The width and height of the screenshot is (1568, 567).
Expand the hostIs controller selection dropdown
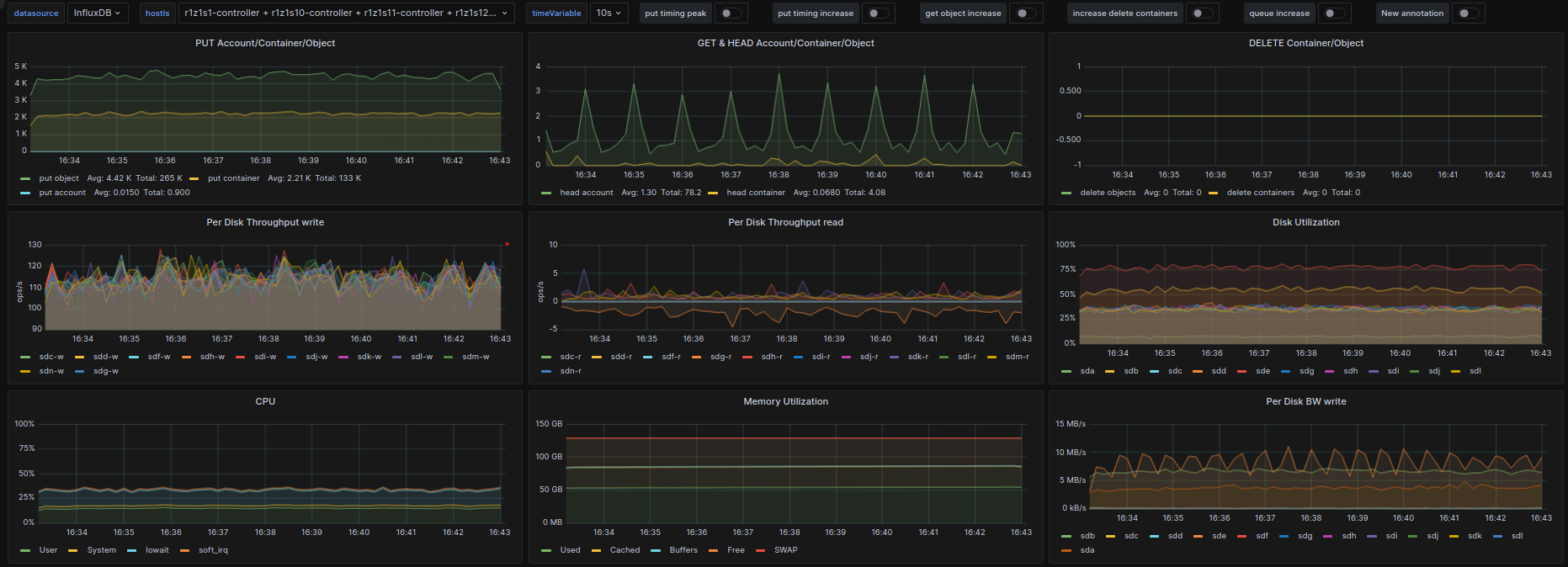coord(346,13)
